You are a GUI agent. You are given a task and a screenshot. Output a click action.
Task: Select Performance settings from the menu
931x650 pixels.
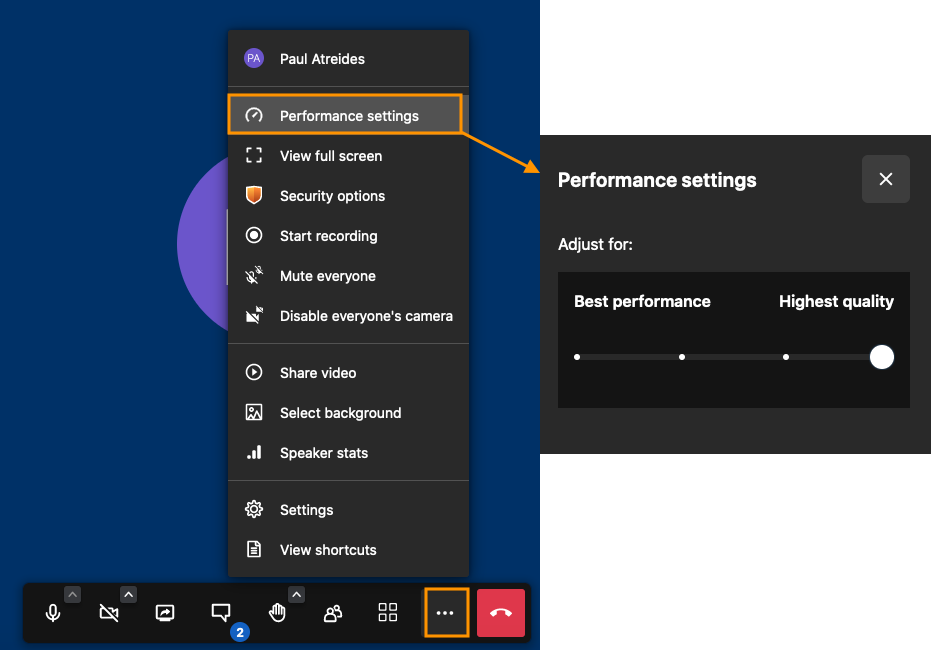(348, 116)
